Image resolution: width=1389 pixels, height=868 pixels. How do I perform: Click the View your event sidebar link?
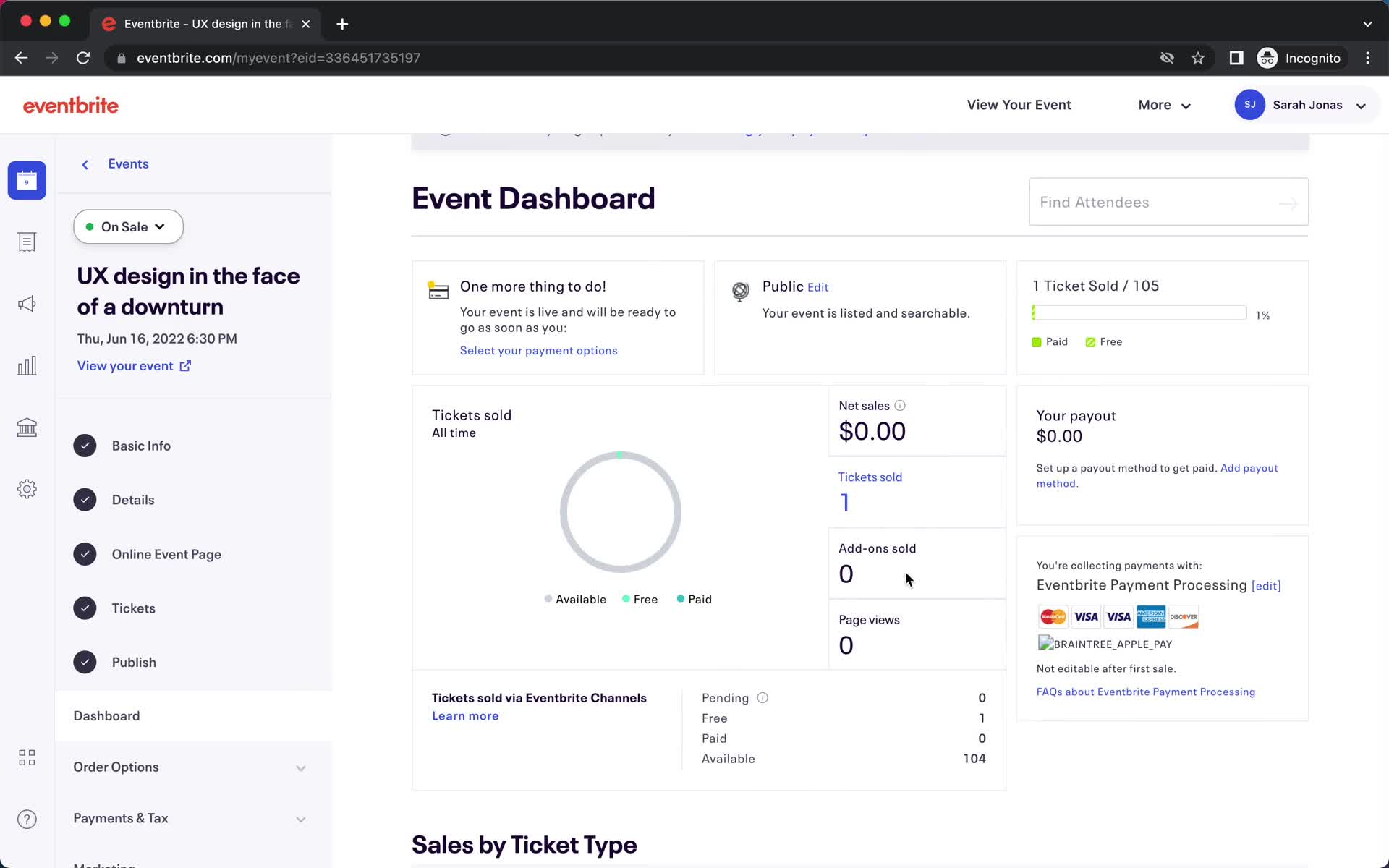(x=125, y=366)
